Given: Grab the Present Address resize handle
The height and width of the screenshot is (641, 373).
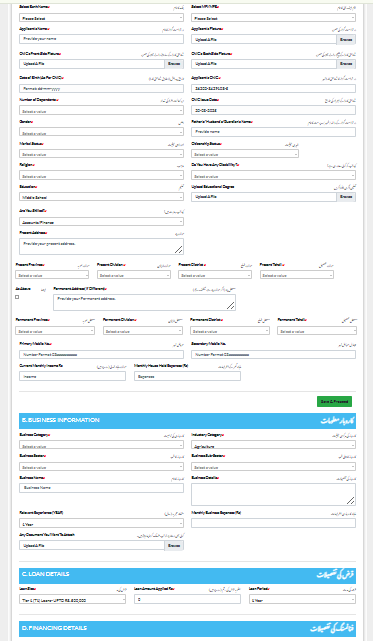Looking at the screenshot, I should pyautogui.click(x=179, y=249).
